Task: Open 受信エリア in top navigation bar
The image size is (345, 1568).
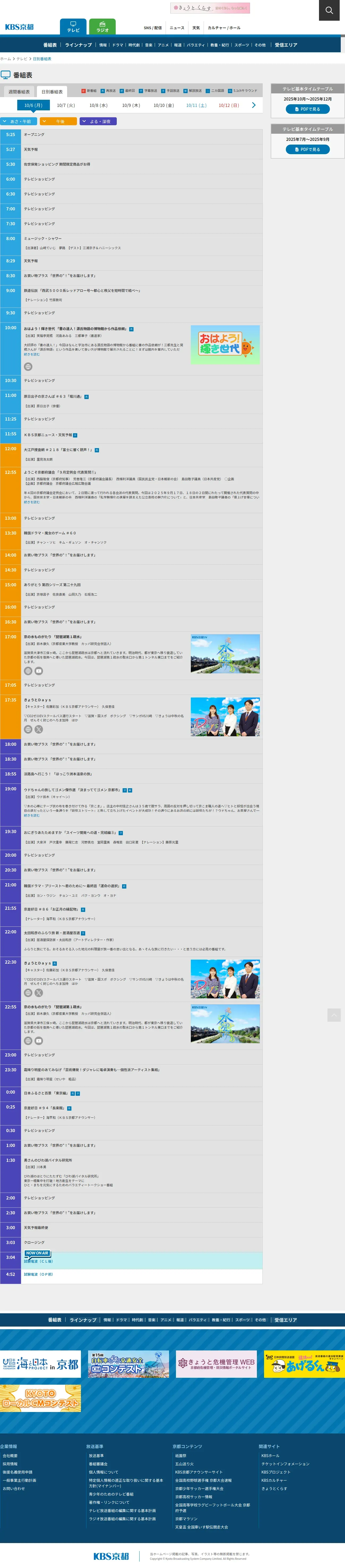Action: (286, 45)
